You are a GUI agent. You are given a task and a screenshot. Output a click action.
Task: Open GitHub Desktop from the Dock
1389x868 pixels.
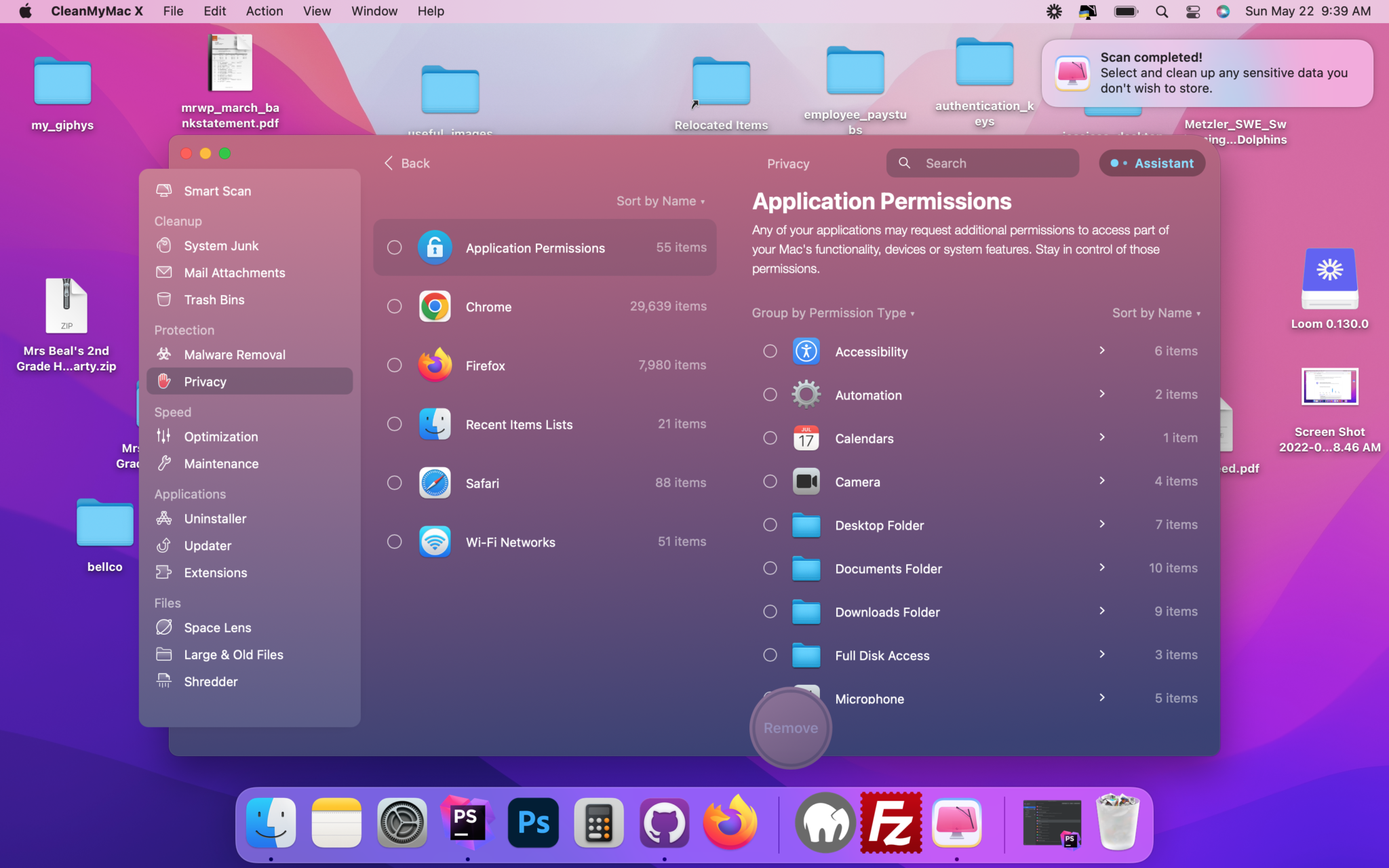pyautogui.click(x=664, y=823)
